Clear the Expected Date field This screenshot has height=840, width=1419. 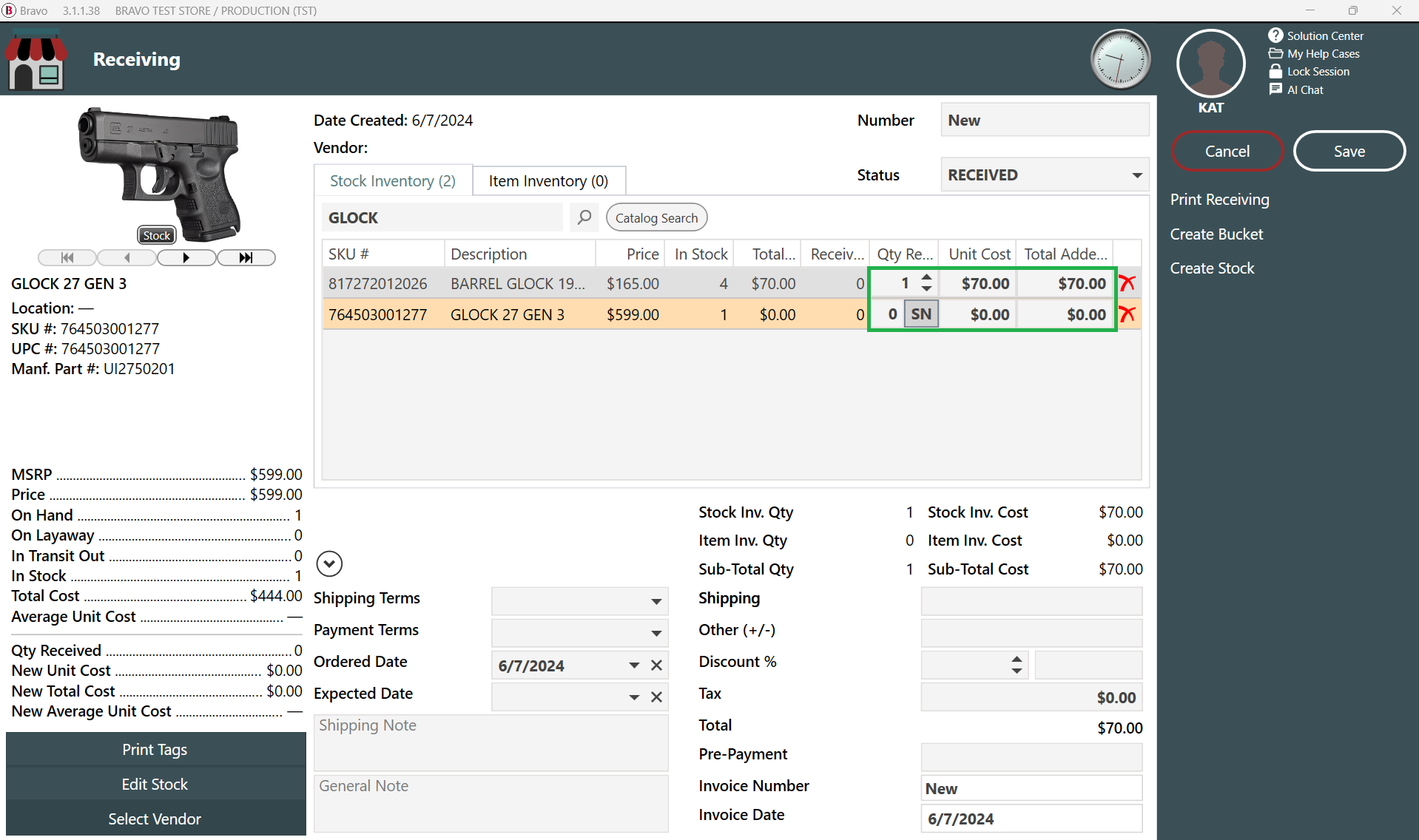pyautogui.click(x=656, y=697)
